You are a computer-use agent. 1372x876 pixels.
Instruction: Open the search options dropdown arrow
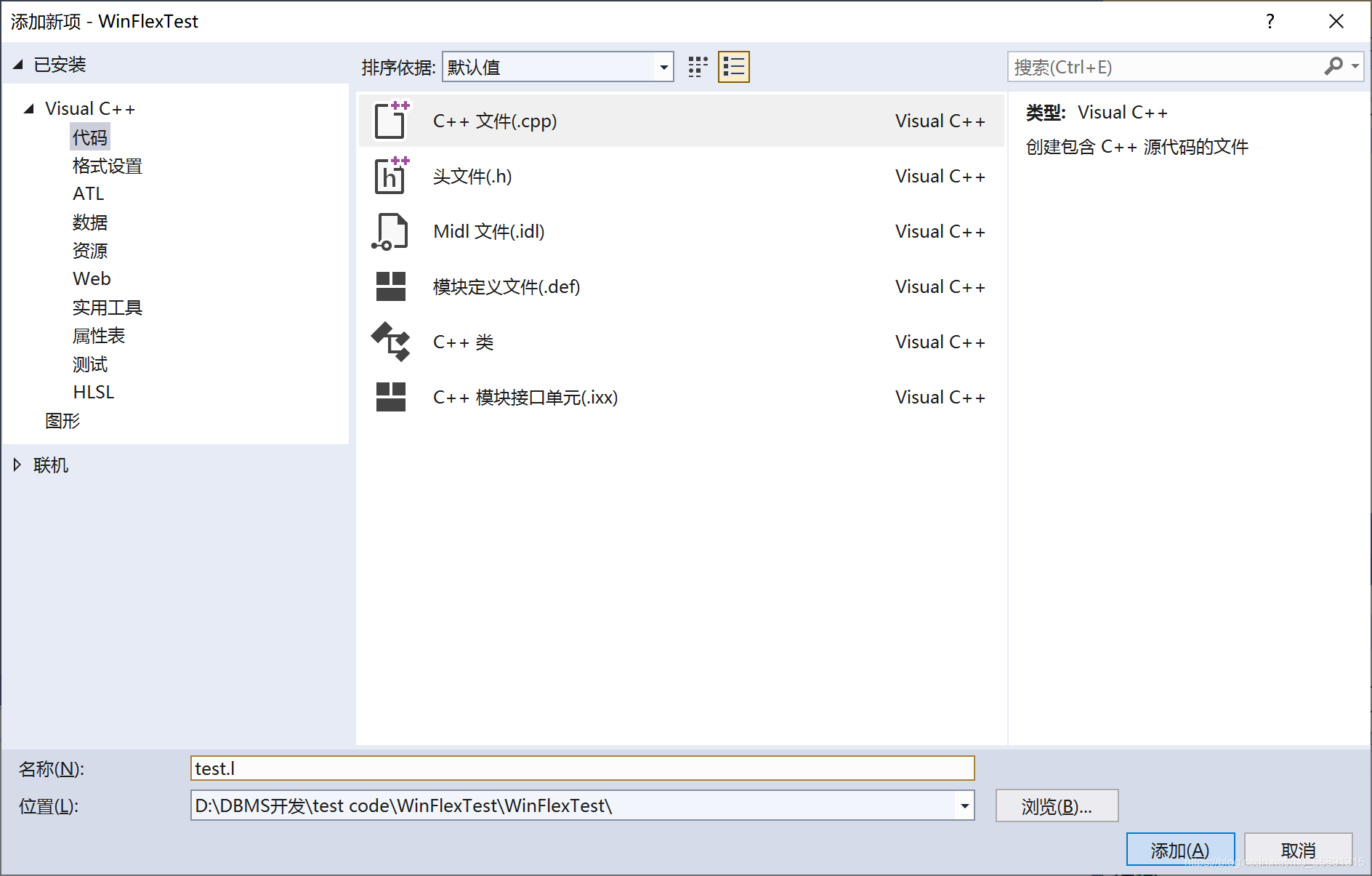(x=1355, y=67)
